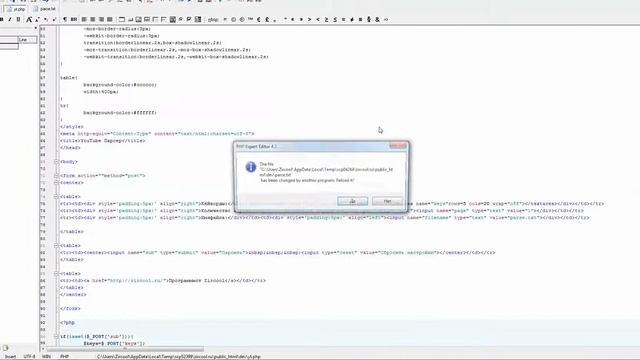
Task: Collapse the <center> code fold
Action: coord(56,182)
